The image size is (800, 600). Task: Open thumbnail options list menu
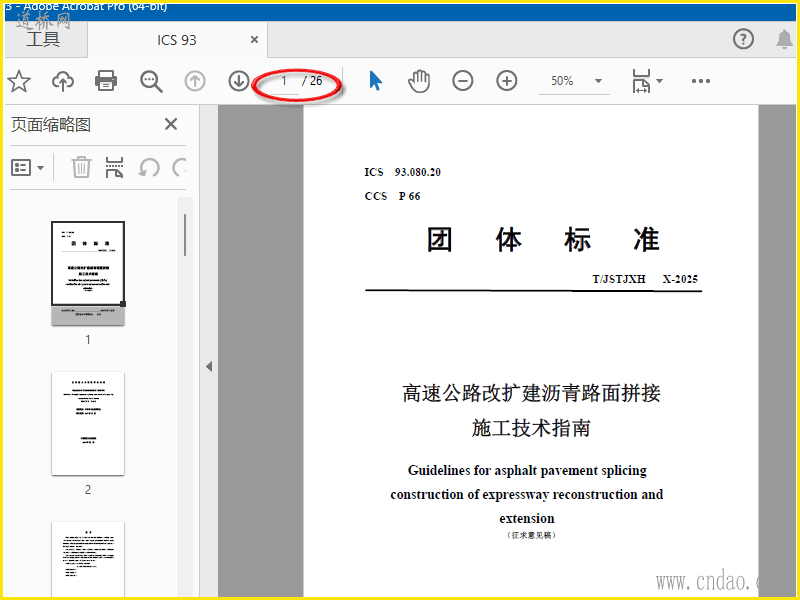coord(28,167)
